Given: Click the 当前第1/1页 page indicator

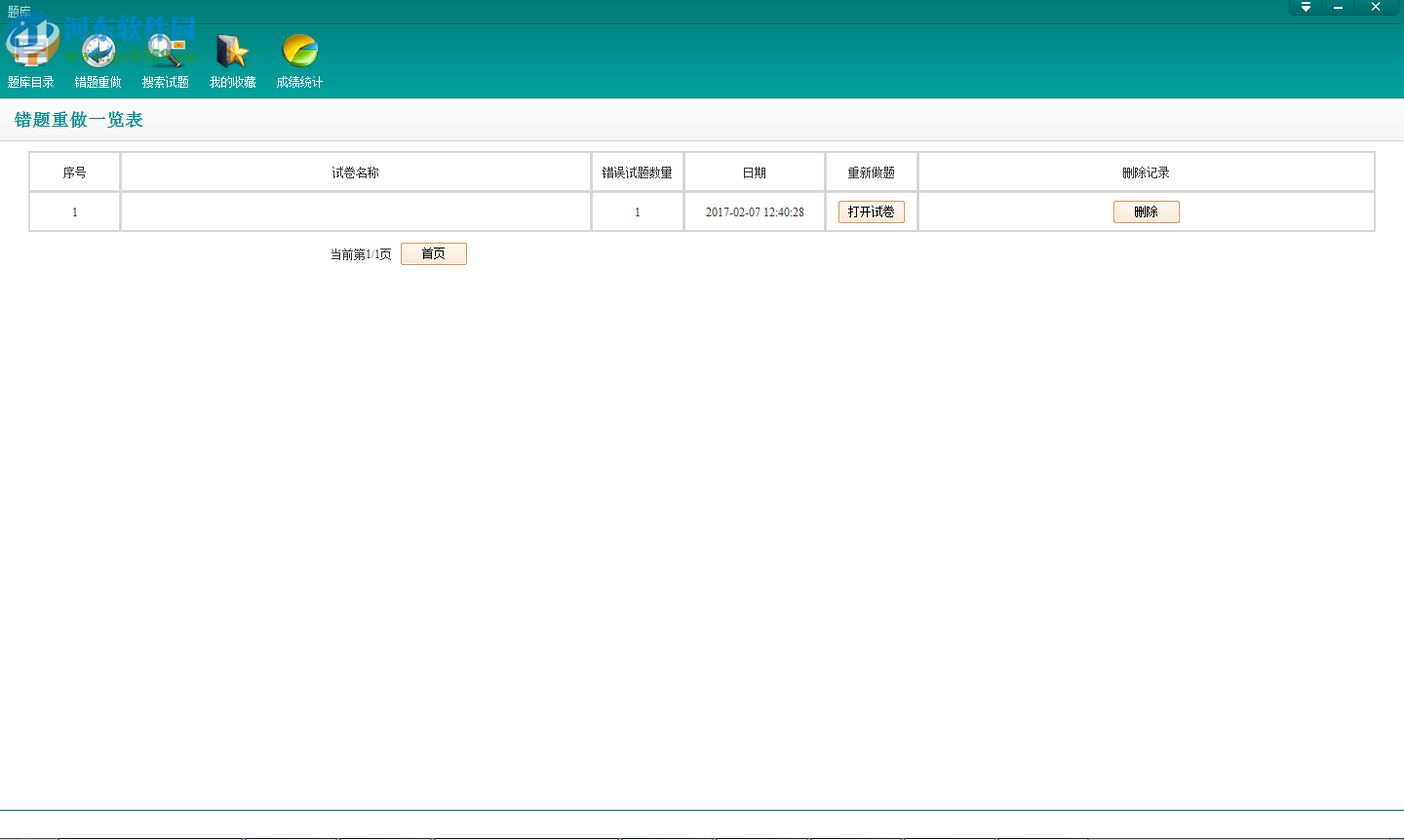Looking at the screenshot, I should 361,254.
